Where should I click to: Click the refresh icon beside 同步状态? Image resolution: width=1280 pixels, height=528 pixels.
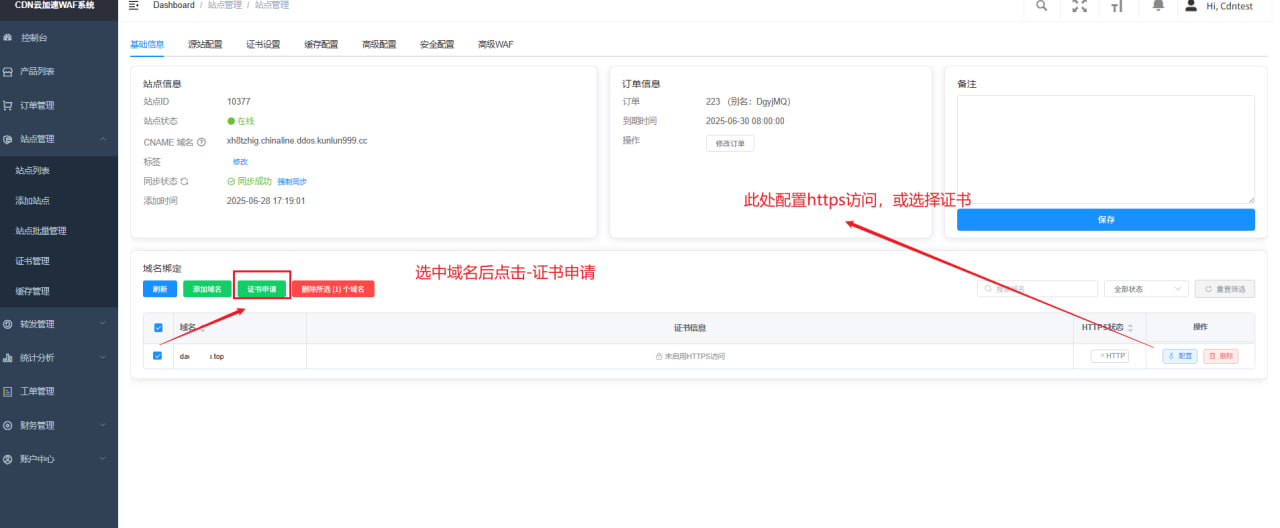pyautogui.click(x=184, y=182)
